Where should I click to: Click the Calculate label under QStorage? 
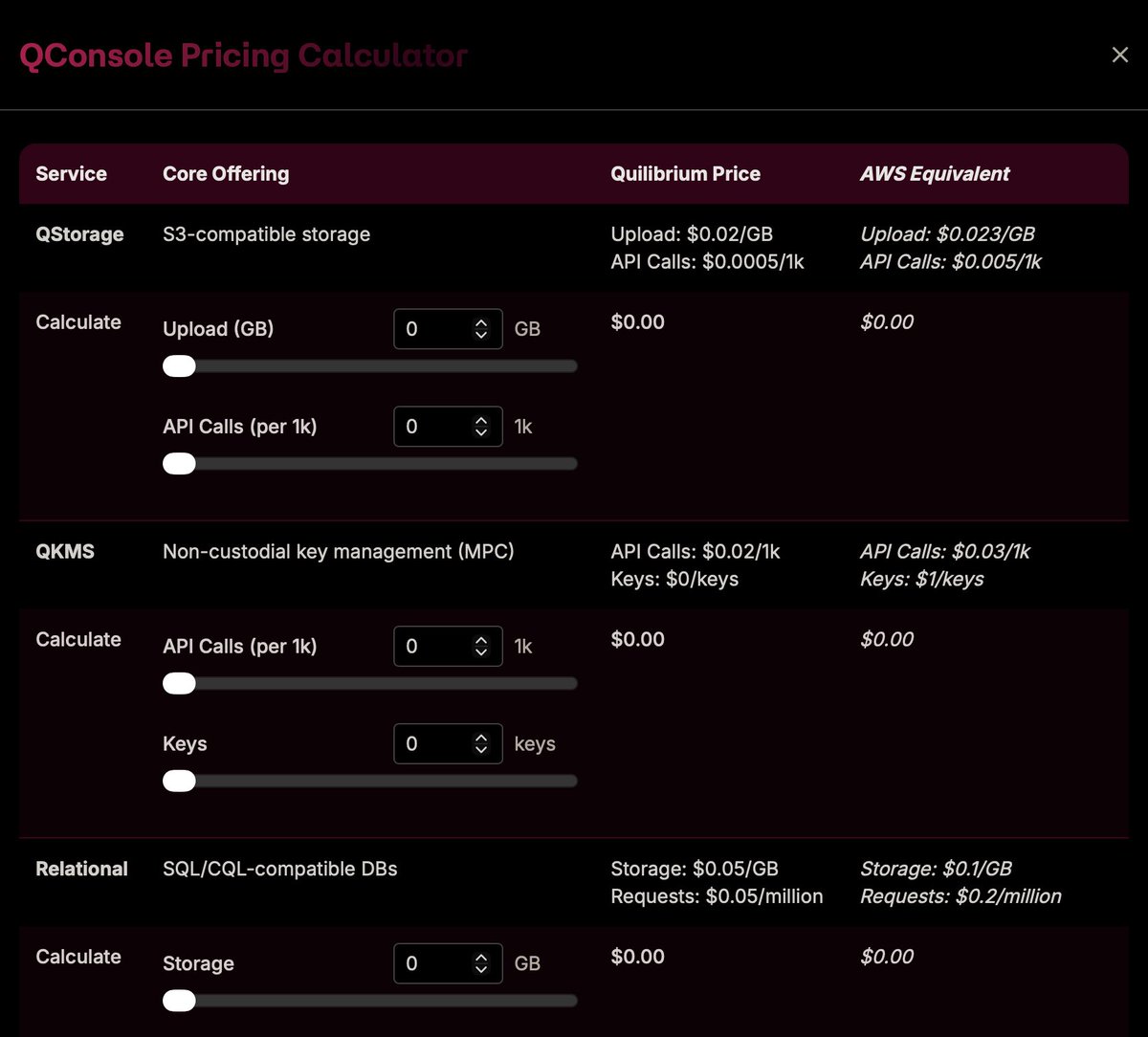coord(78,322)
